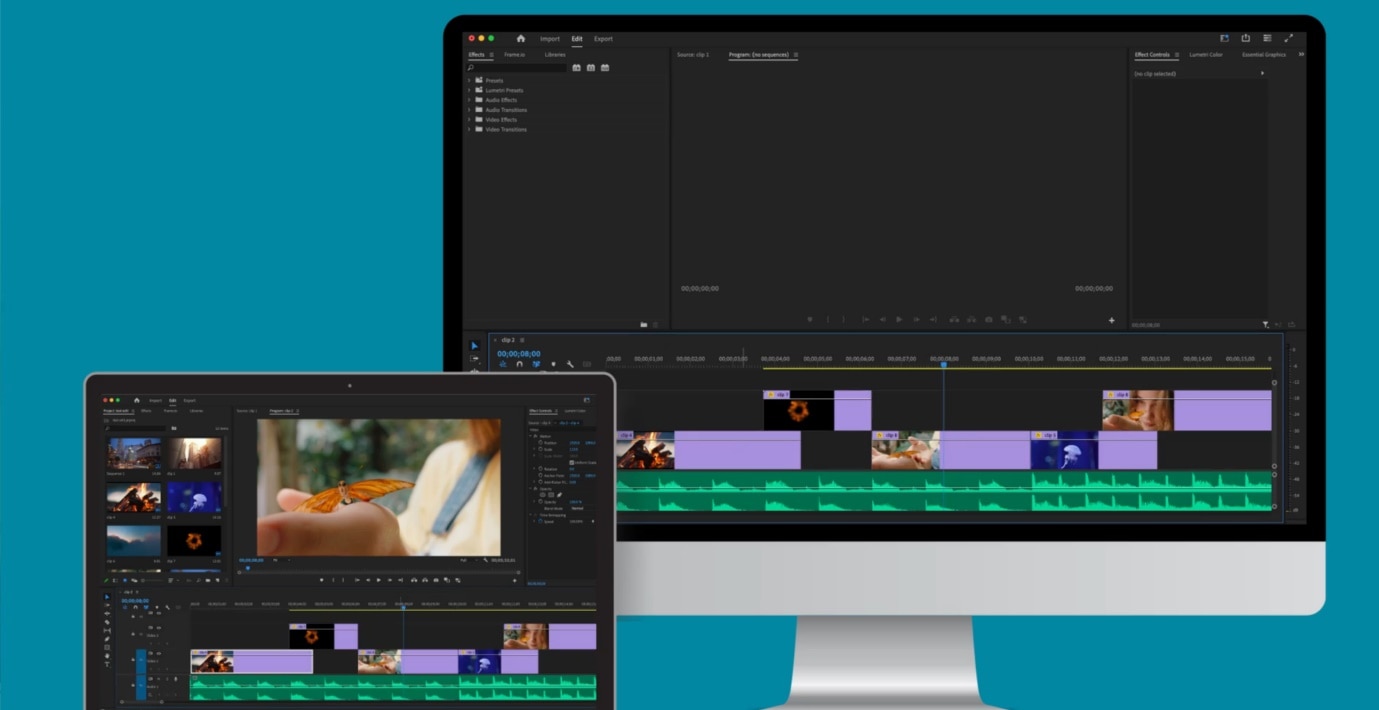The width and height of the screenshot is (1379, 710).
Task: Open the button editor plus icon on monitor
Action: 1111,321
